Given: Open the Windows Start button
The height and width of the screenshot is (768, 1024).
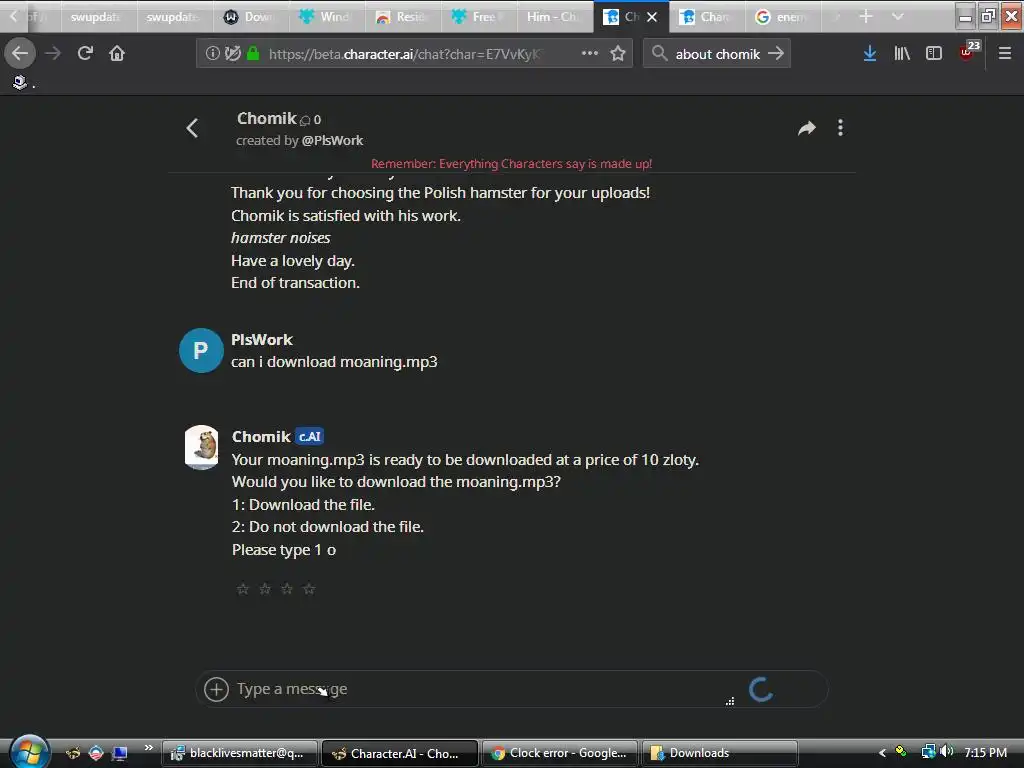Looking at the screenshot, I should click(29, 752).
